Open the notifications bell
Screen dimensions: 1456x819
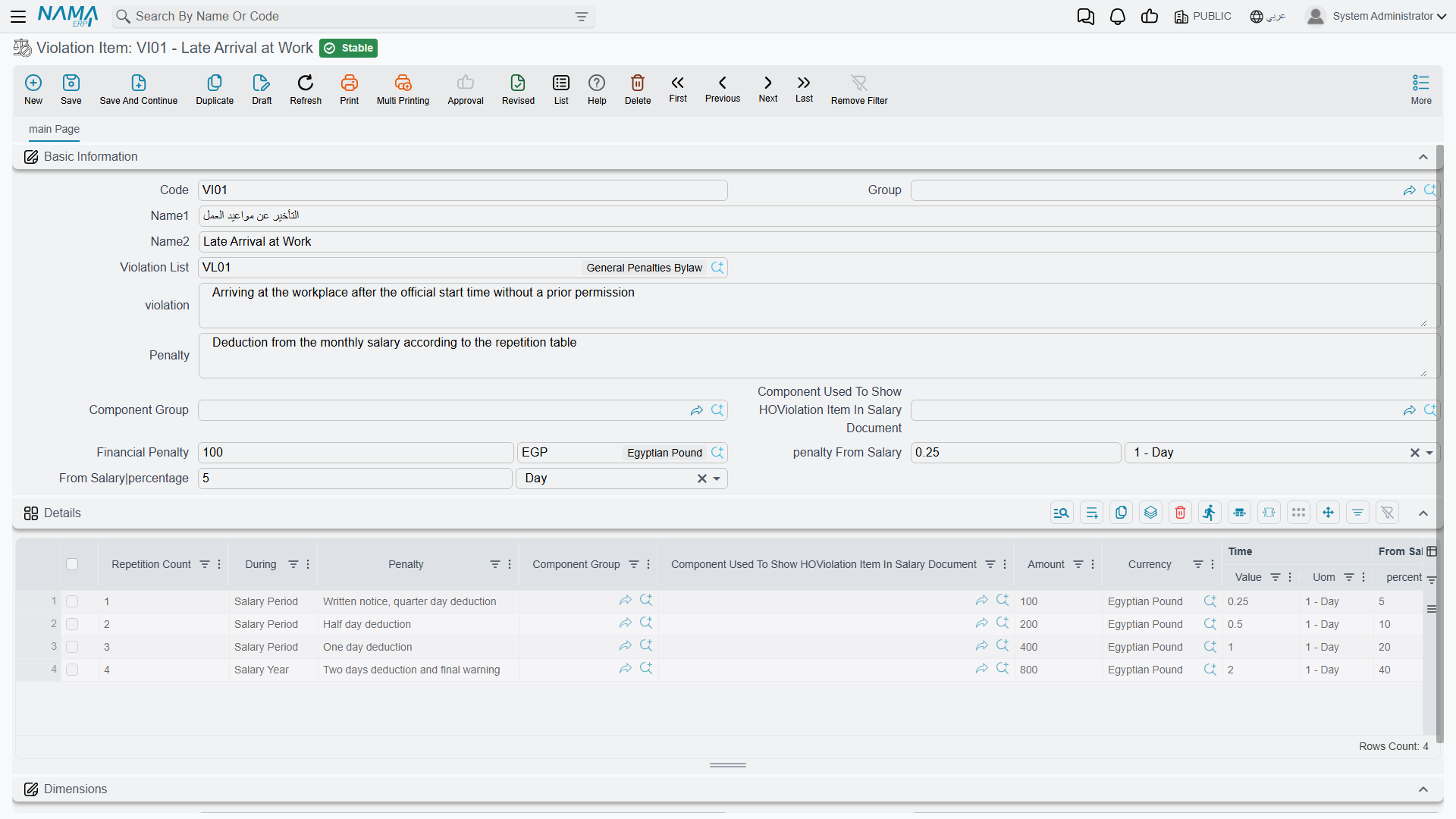tap(1117, 17)
